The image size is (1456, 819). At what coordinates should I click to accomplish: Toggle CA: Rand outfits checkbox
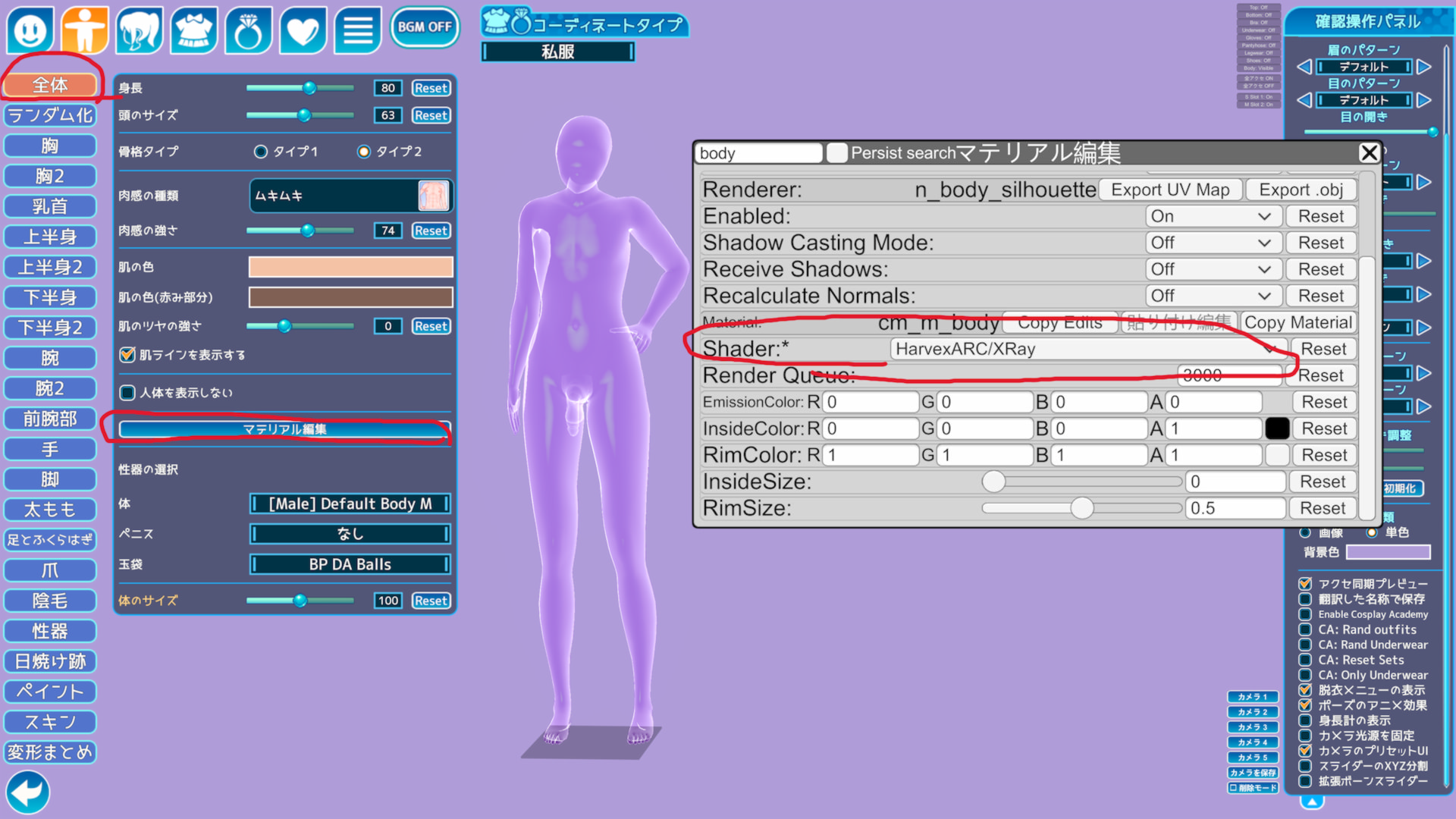pyautogui.click(x=1305, y=629)
